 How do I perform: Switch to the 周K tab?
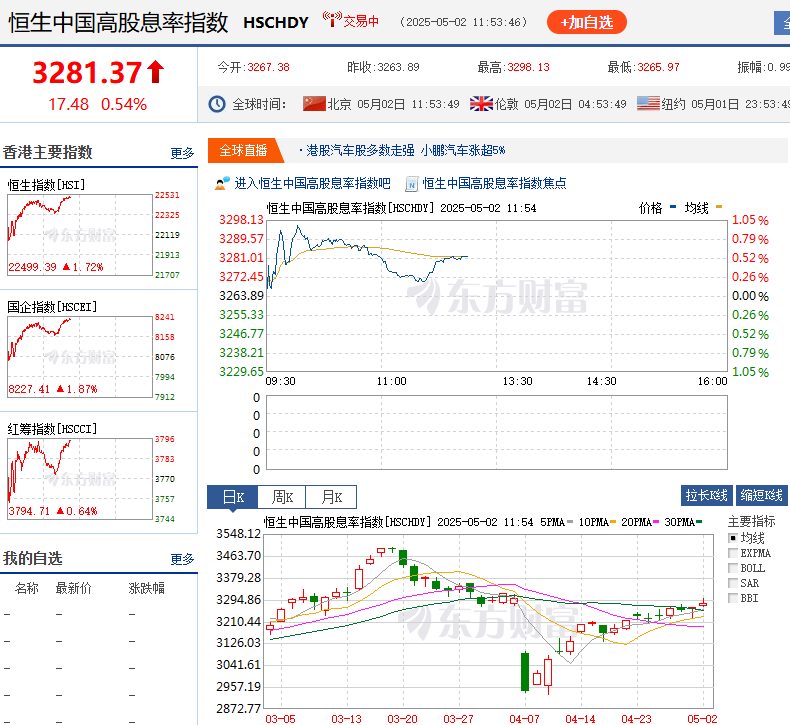point(282,497)
